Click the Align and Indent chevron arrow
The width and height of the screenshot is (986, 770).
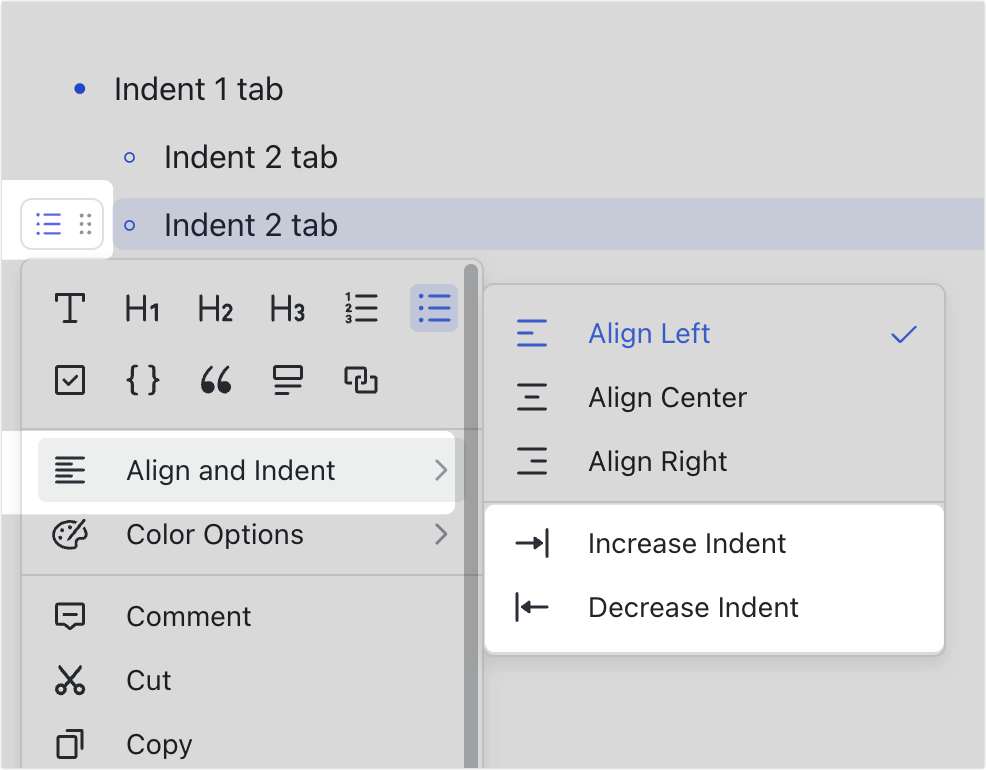click(442, 470)
